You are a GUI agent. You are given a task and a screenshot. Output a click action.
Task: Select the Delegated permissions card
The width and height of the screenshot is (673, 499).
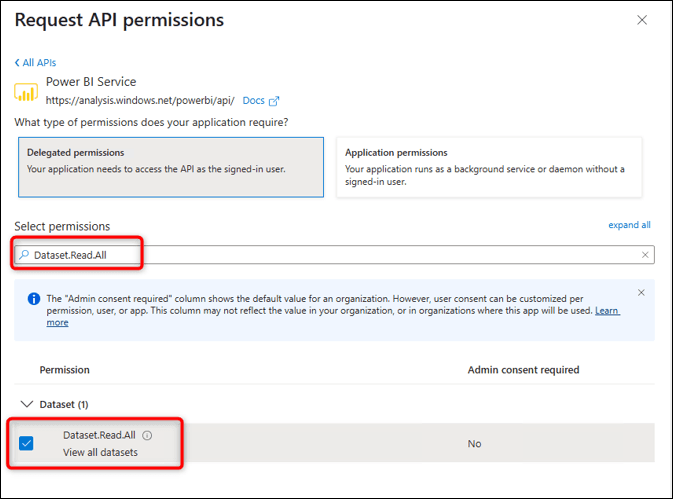coord(171,167)
